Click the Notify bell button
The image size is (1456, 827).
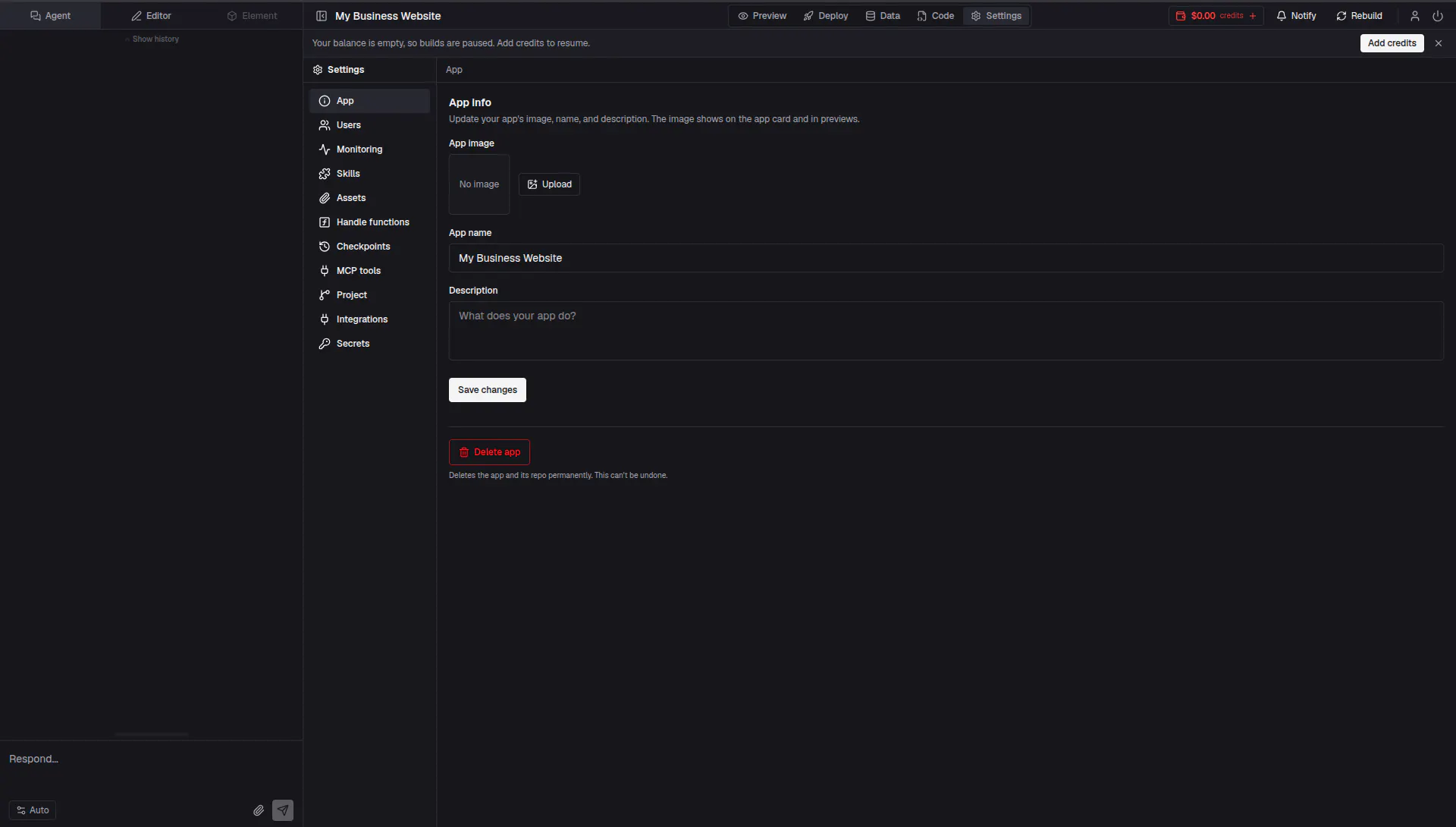[x=1296, y=16]
